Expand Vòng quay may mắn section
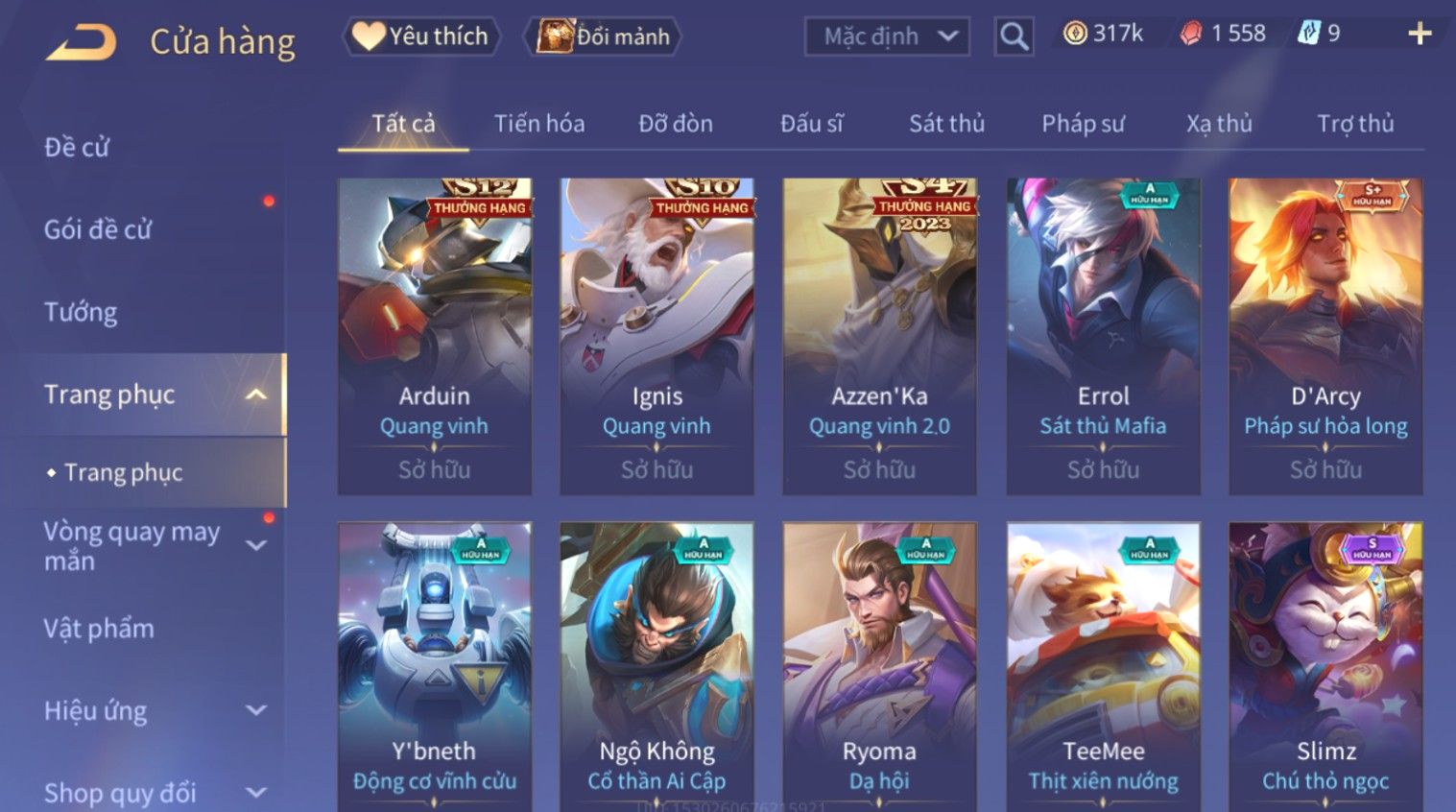The width and height of the screenshot is (1456, 812). click(255, 545)
